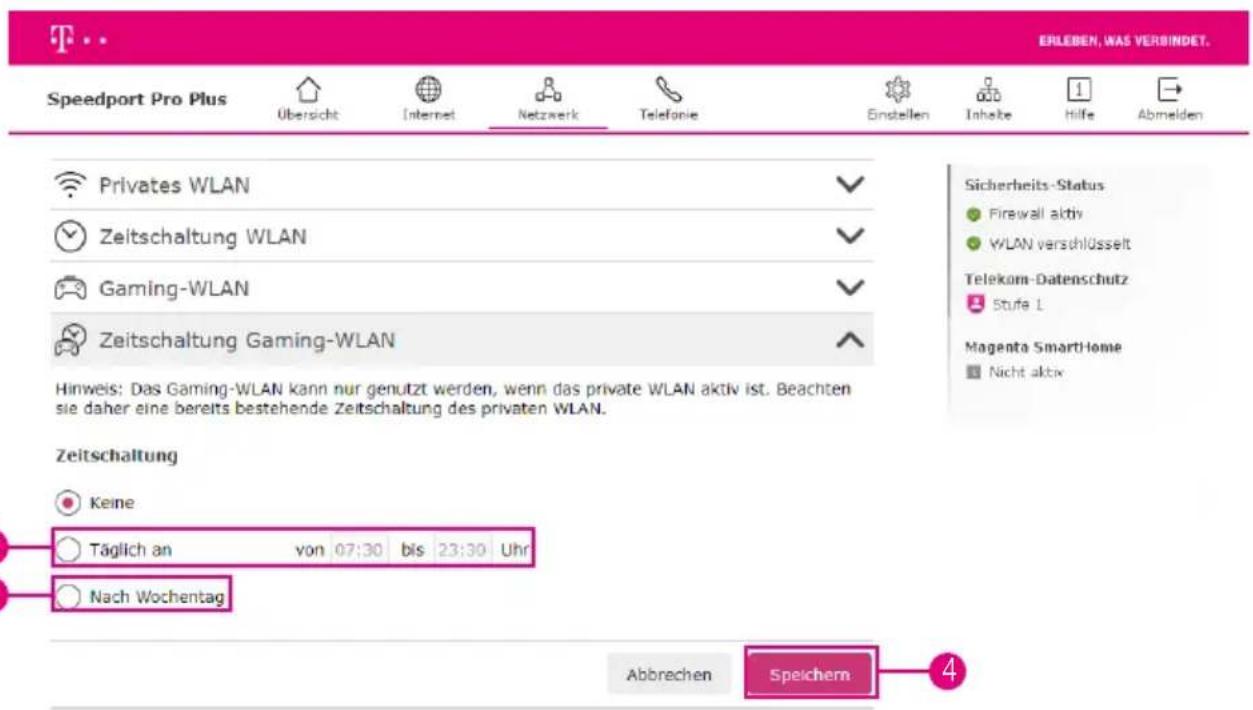Expand the Zeitschaltung WLAN chevron
1253x710 pixels.
pos(849,236)
